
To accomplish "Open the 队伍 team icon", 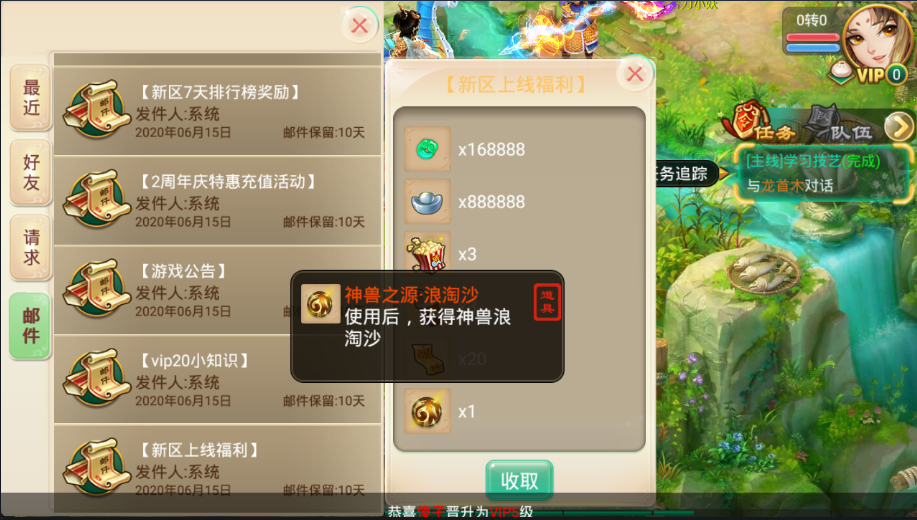I will [x=838, y=125].
